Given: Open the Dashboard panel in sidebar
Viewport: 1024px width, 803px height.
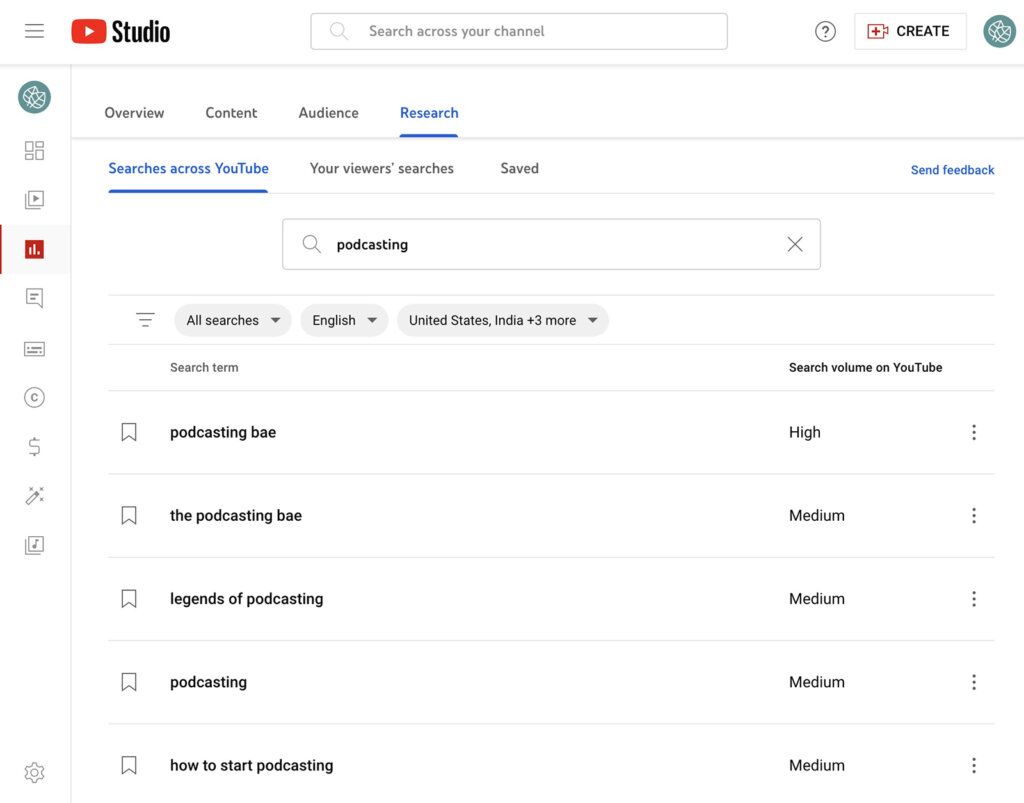Looking at the screenshot, I should (34, 149).
